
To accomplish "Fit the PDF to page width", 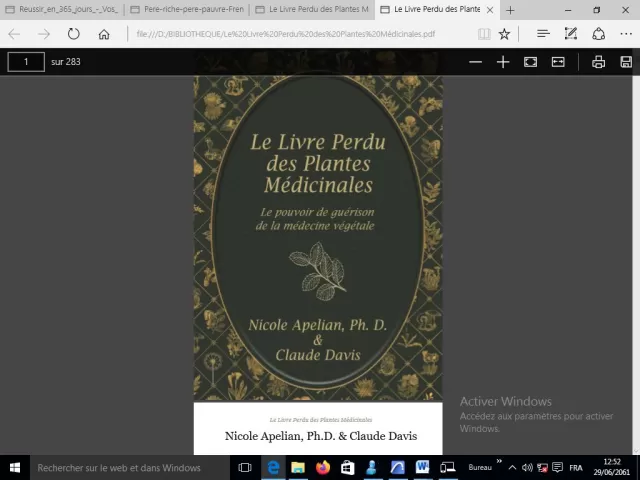I will (558, 62).
